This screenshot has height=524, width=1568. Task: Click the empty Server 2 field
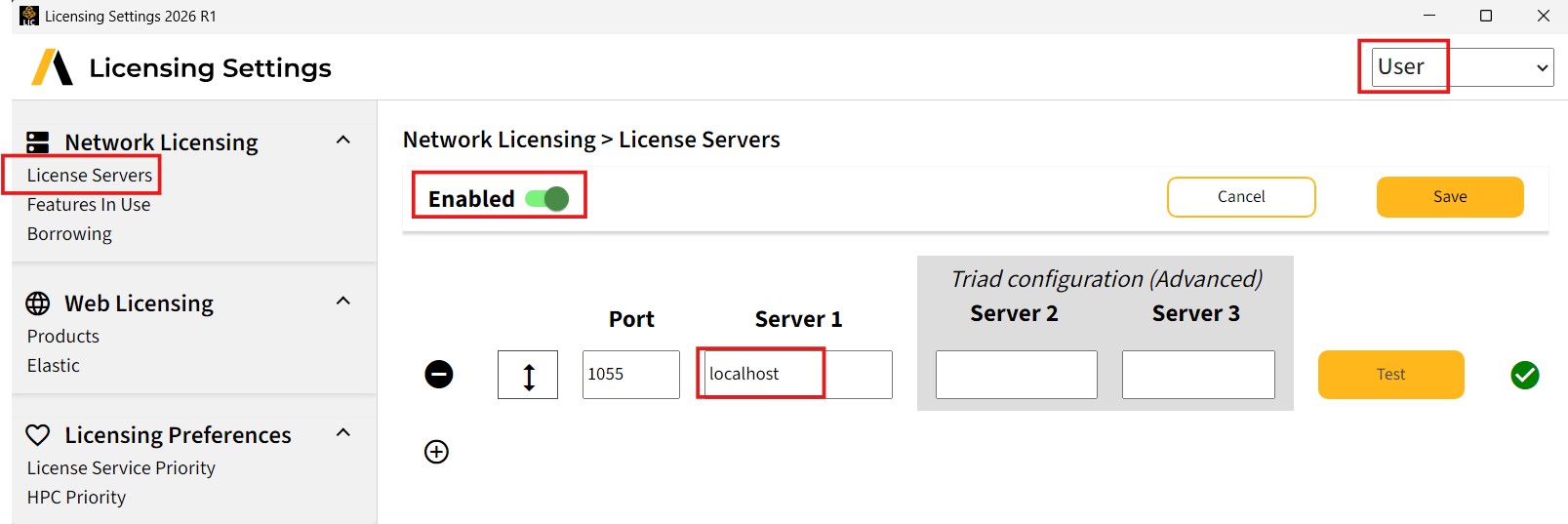click(1017, 375)
